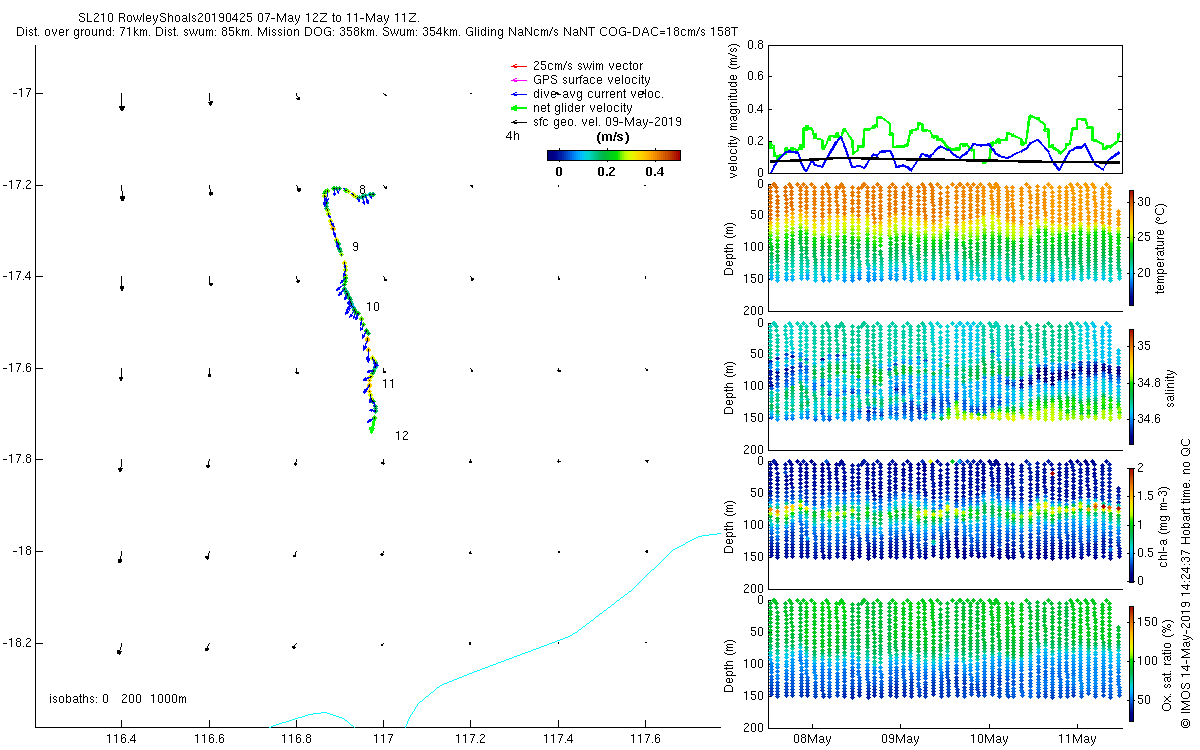Click the 09May time axis label

(900, 740)
